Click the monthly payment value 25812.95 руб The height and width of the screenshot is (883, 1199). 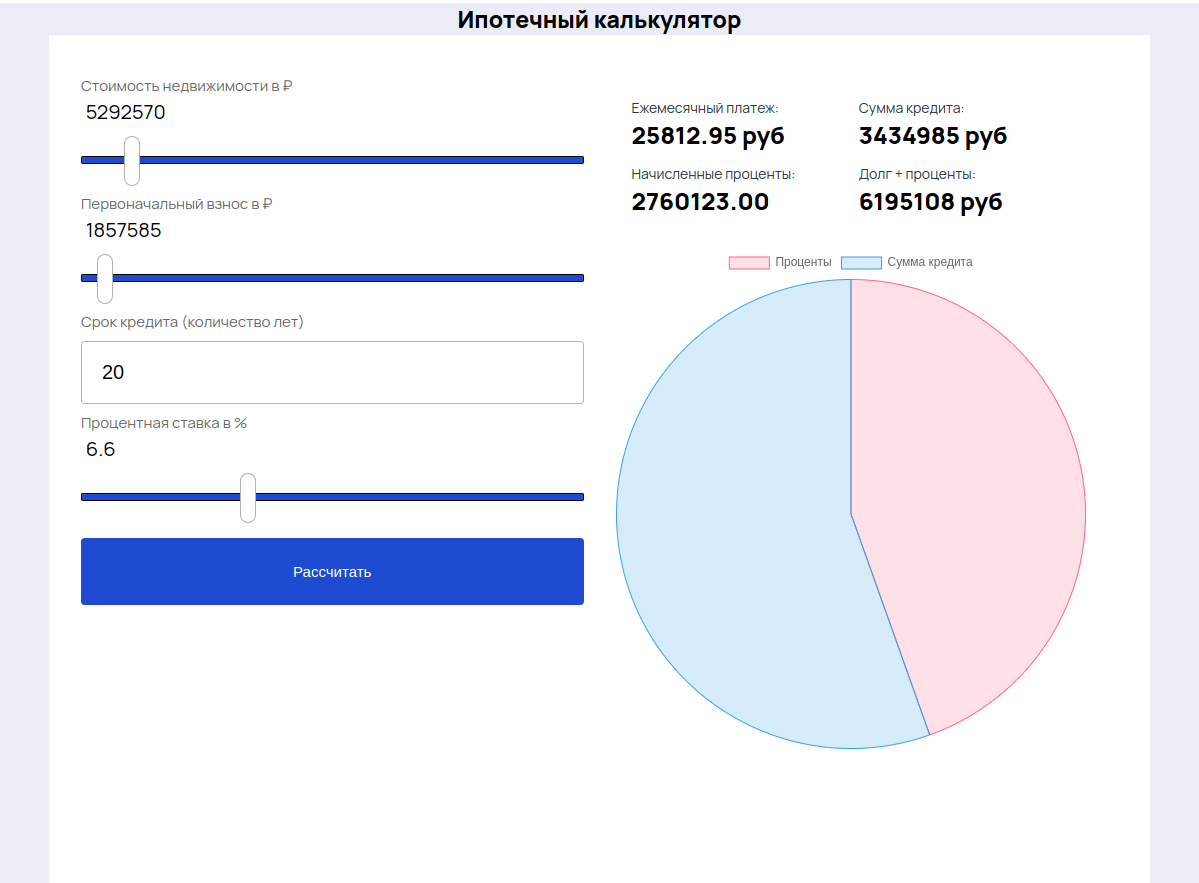tap(708, 136)
